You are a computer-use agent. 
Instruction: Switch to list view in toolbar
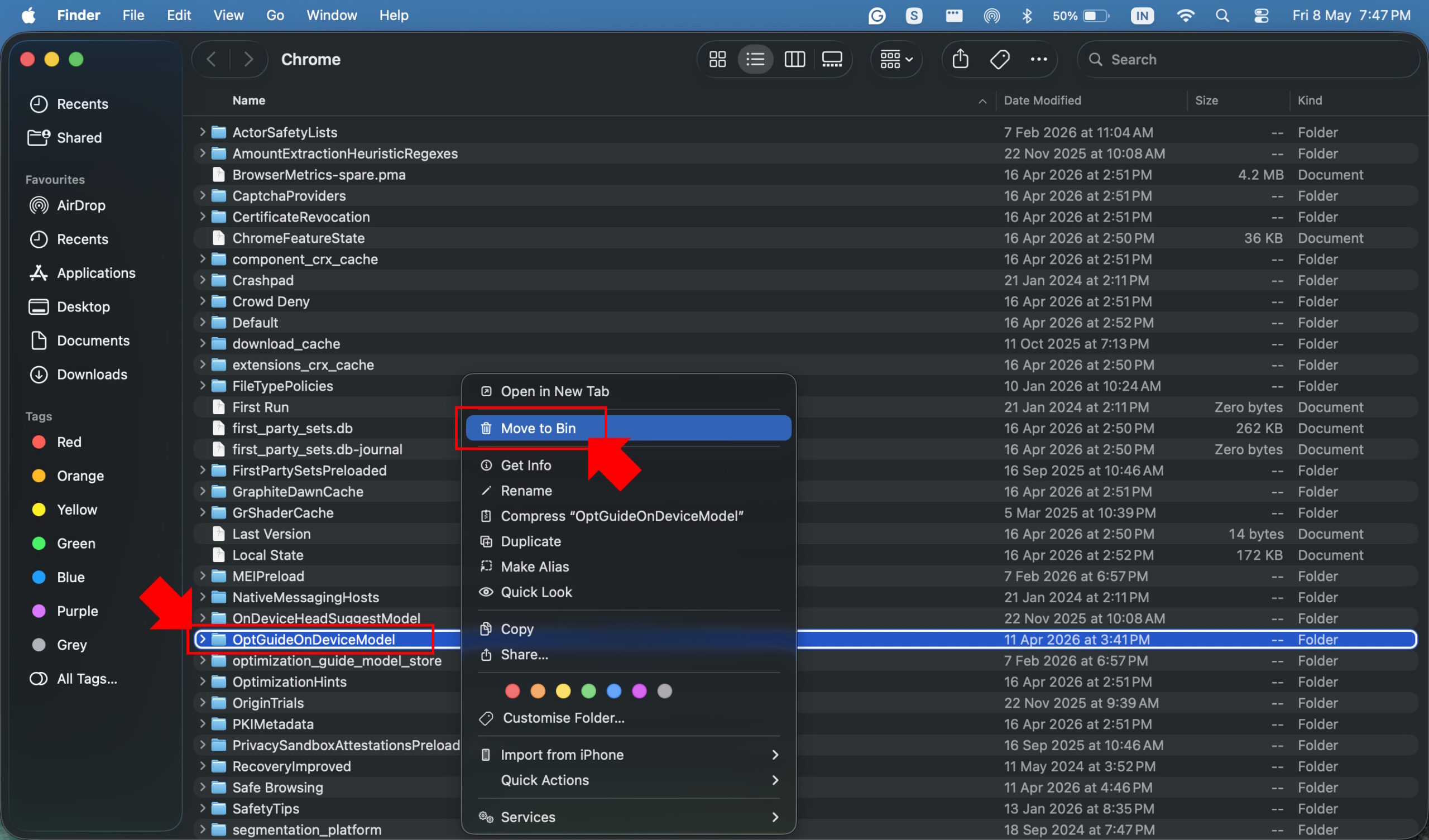tap(755, 59)
